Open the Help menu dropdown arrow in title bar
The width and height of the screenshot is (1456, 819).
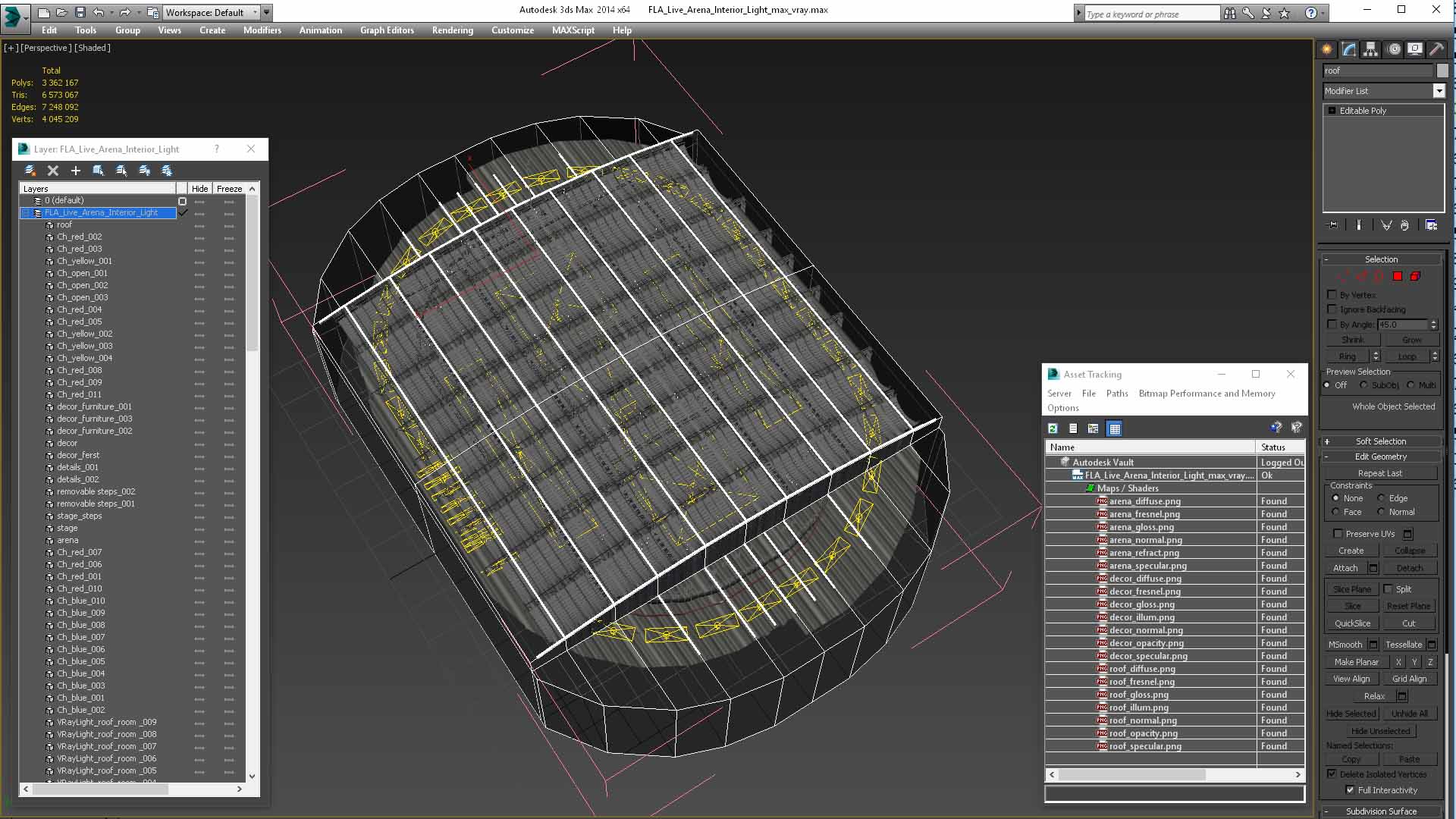point(1323,13)
